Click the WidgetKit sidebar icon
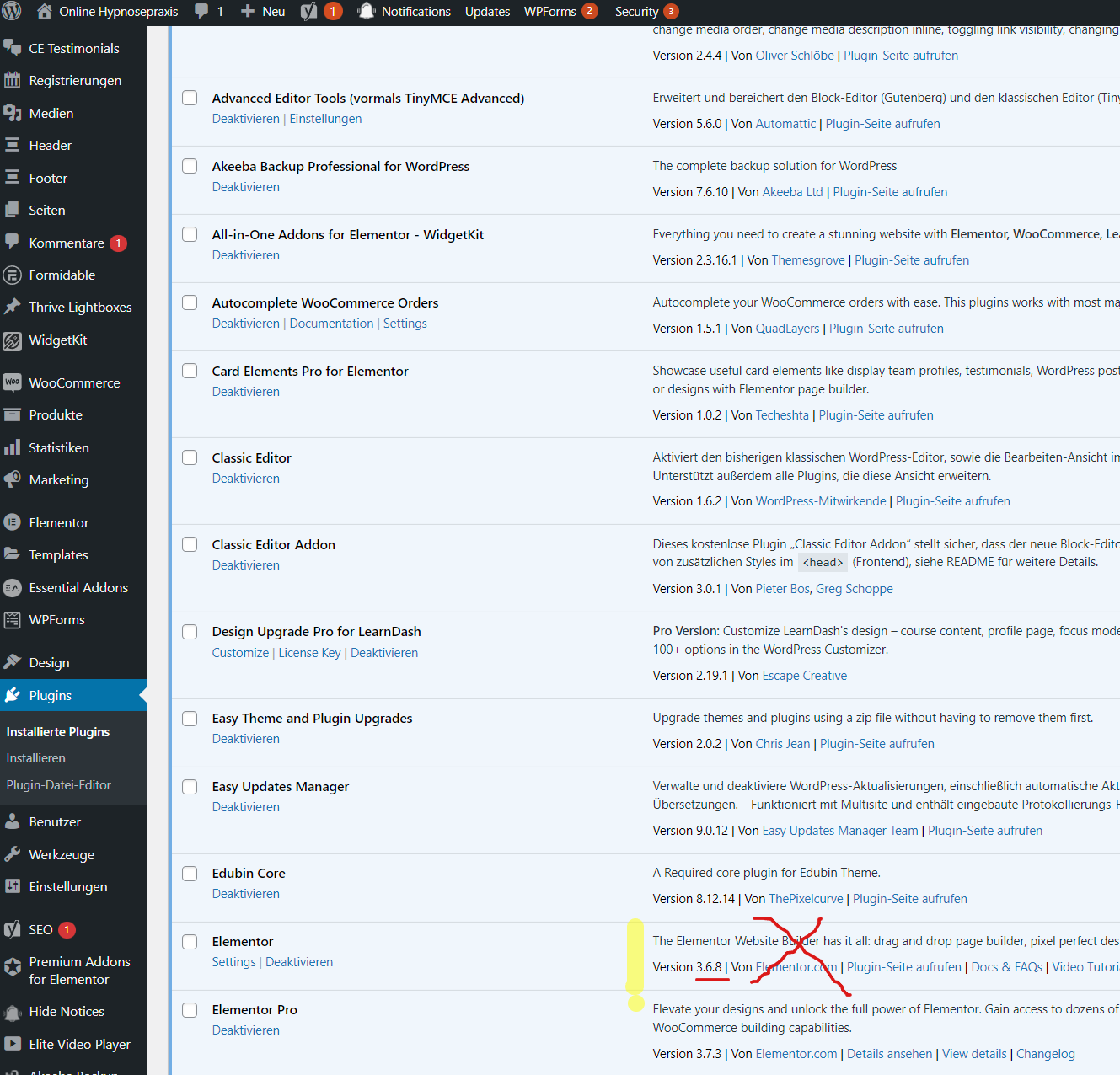 [13, 340]
